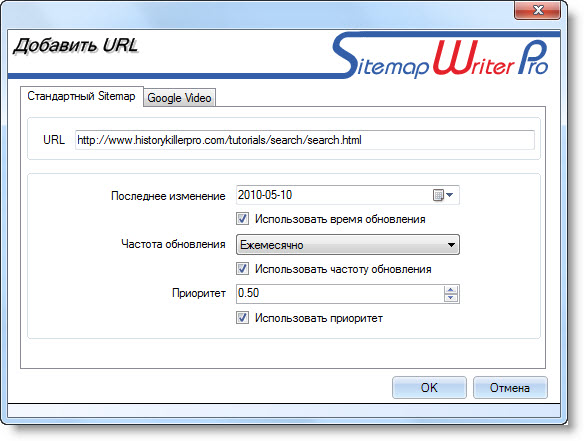Viewport: 584px width, 441px height.
Task: Click into the URL text field
Action: click(305, 140)
